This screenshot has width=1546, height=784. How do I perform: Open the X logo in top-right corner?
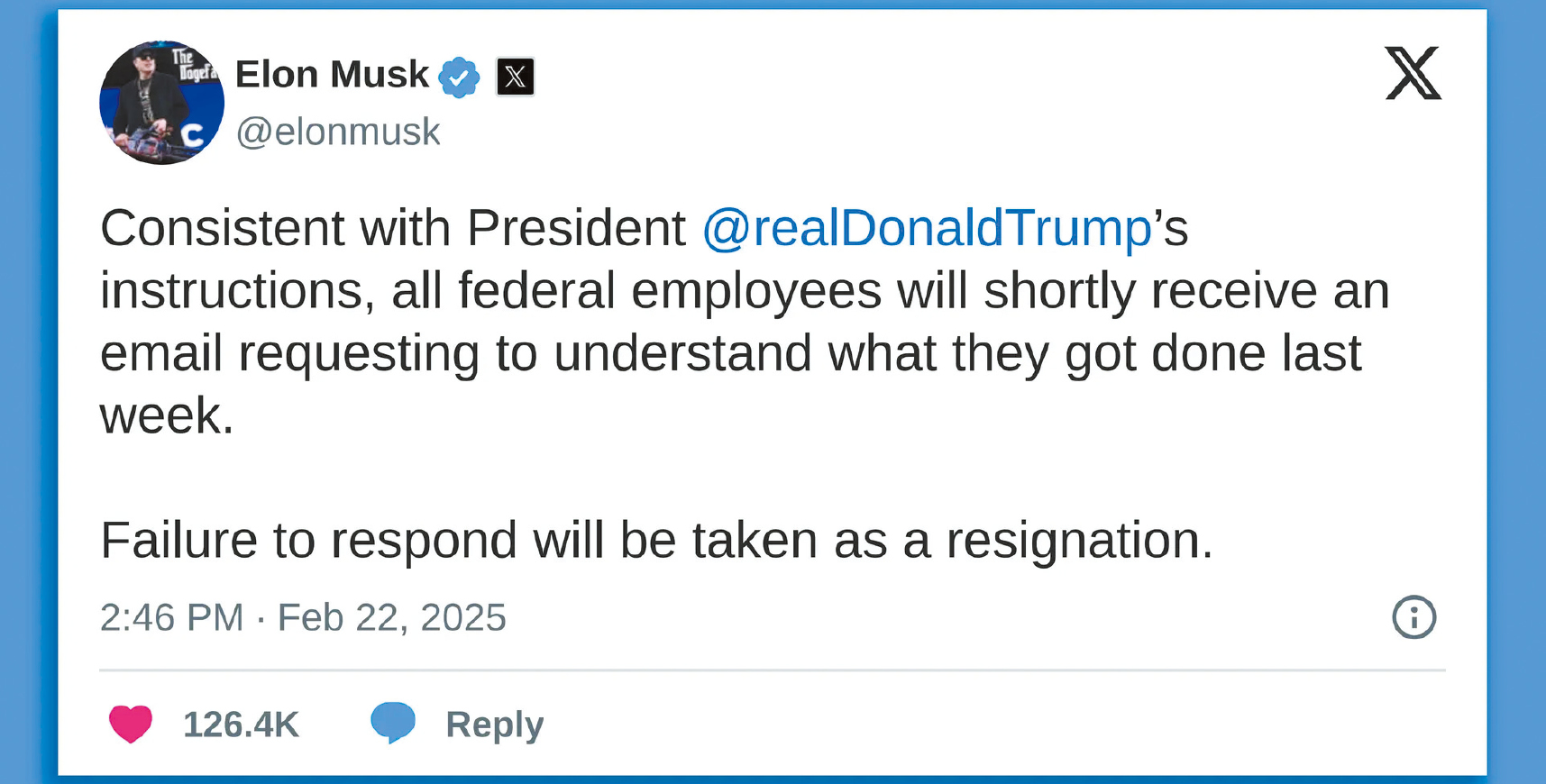(1413, 73)
